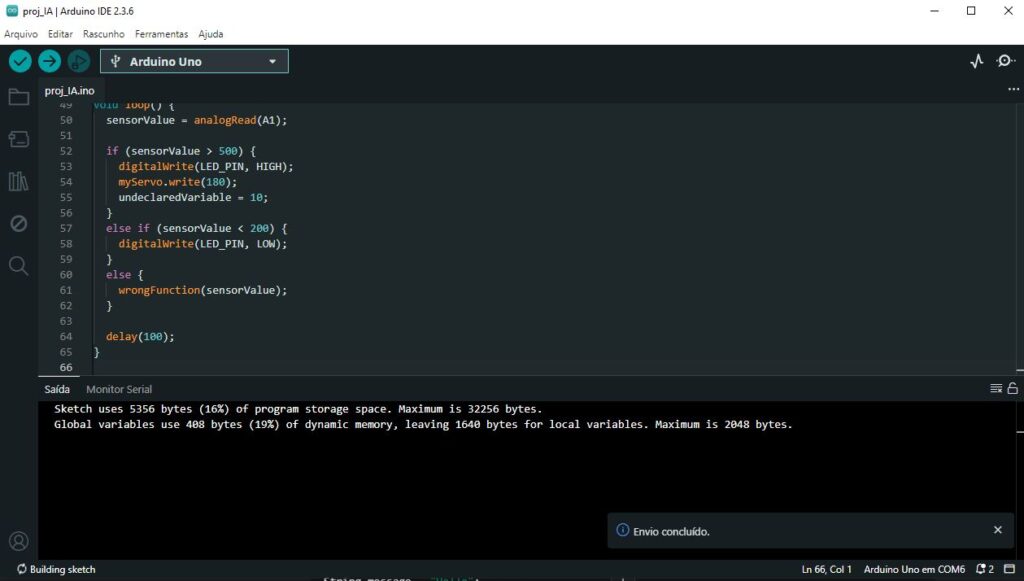Toggle the output panel lock icon
This screenshot has width=1024, height=581.
click(1012, 389)
